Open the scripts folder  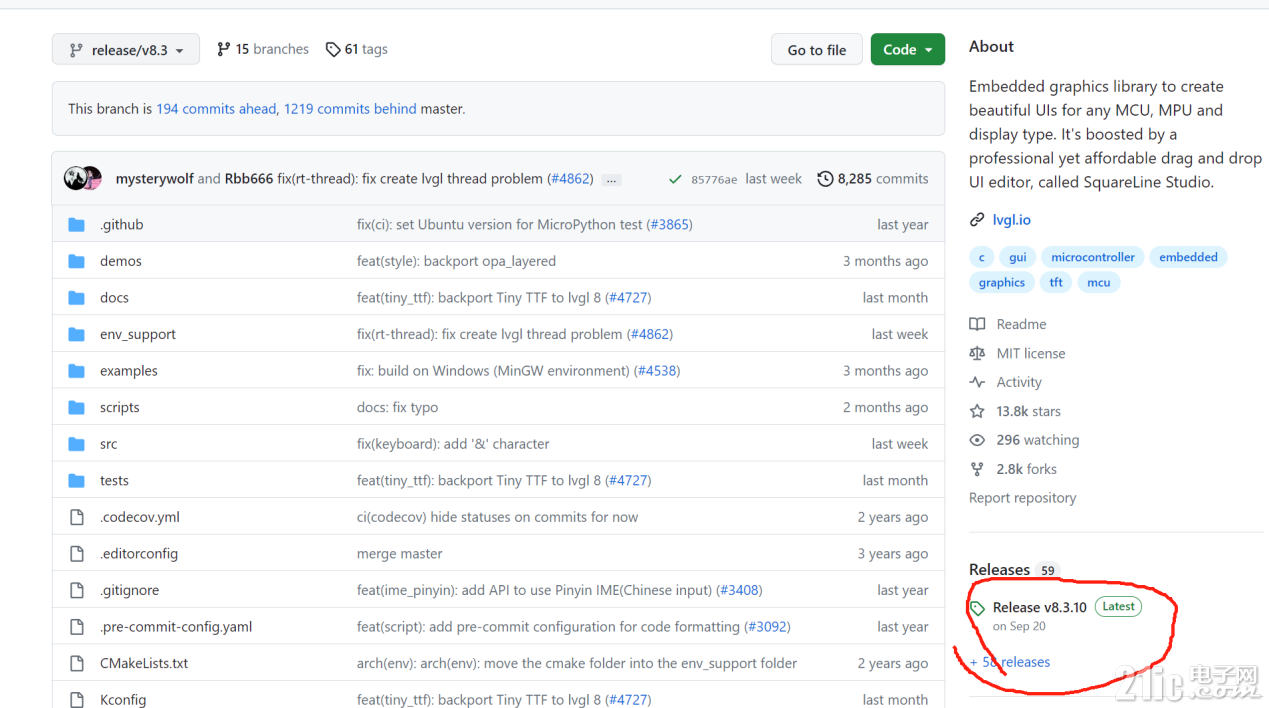tap(120, 407)
